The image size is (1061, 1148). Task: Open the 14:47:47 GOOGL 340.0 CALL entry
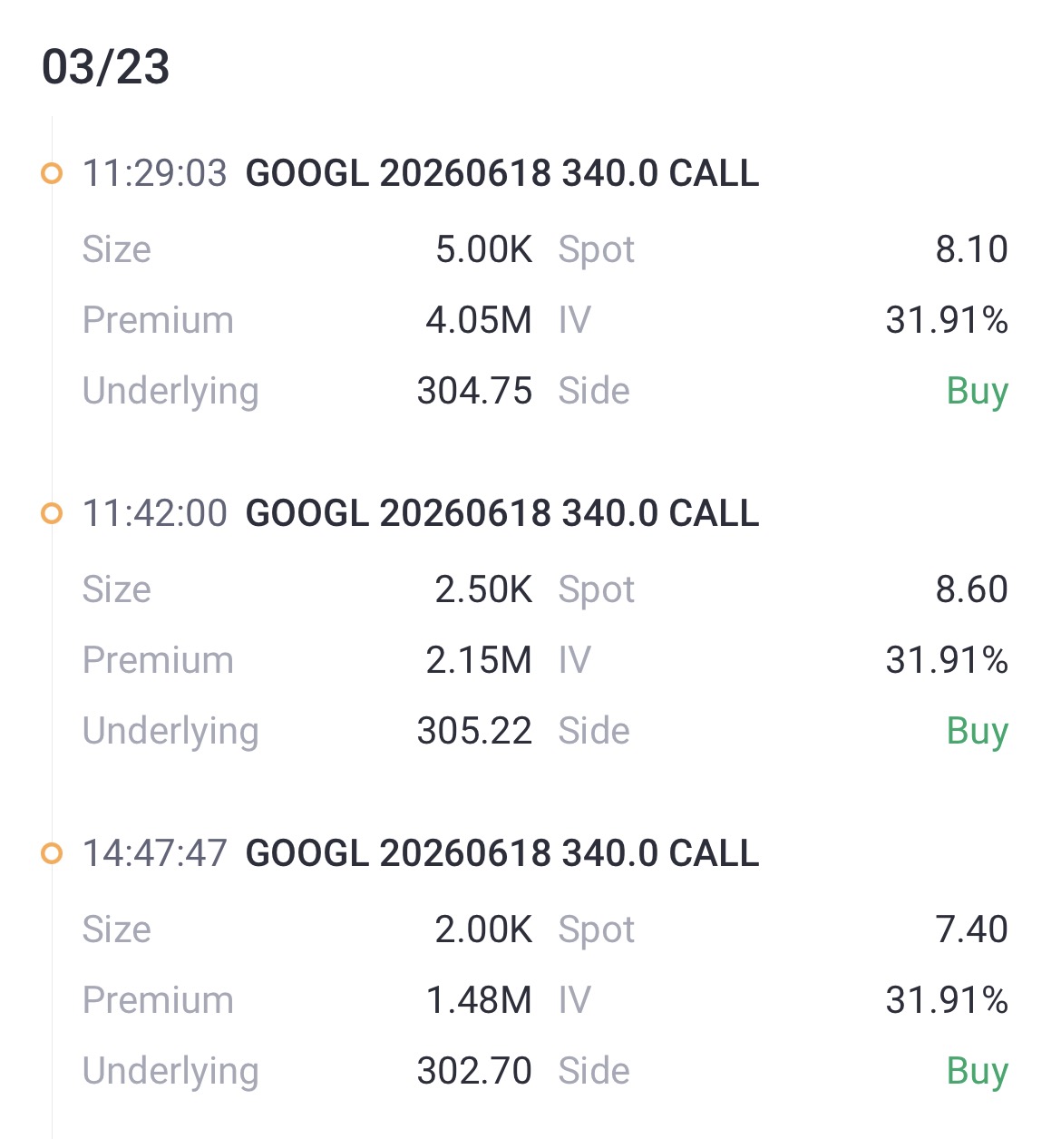click(501, 853)
